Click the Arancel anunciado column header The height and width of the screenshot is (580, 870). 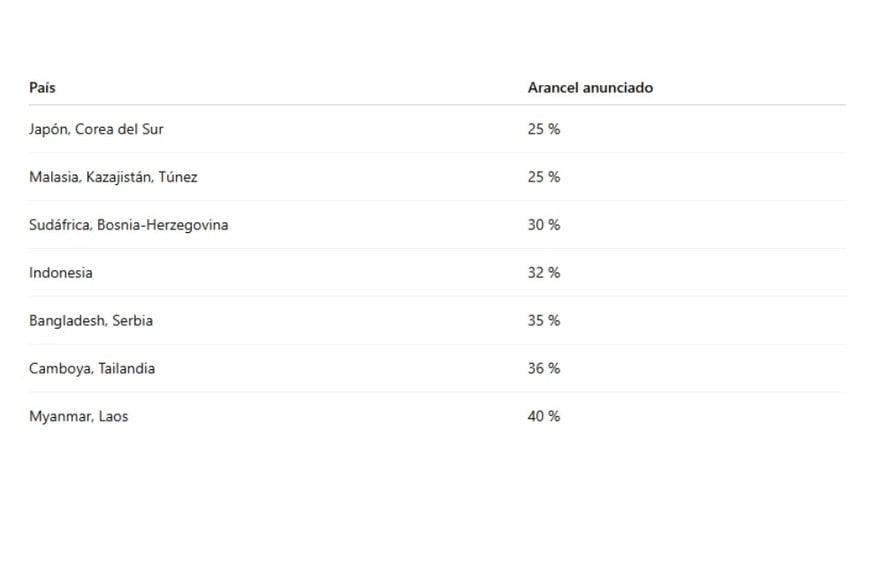click(x=590, y=88)
